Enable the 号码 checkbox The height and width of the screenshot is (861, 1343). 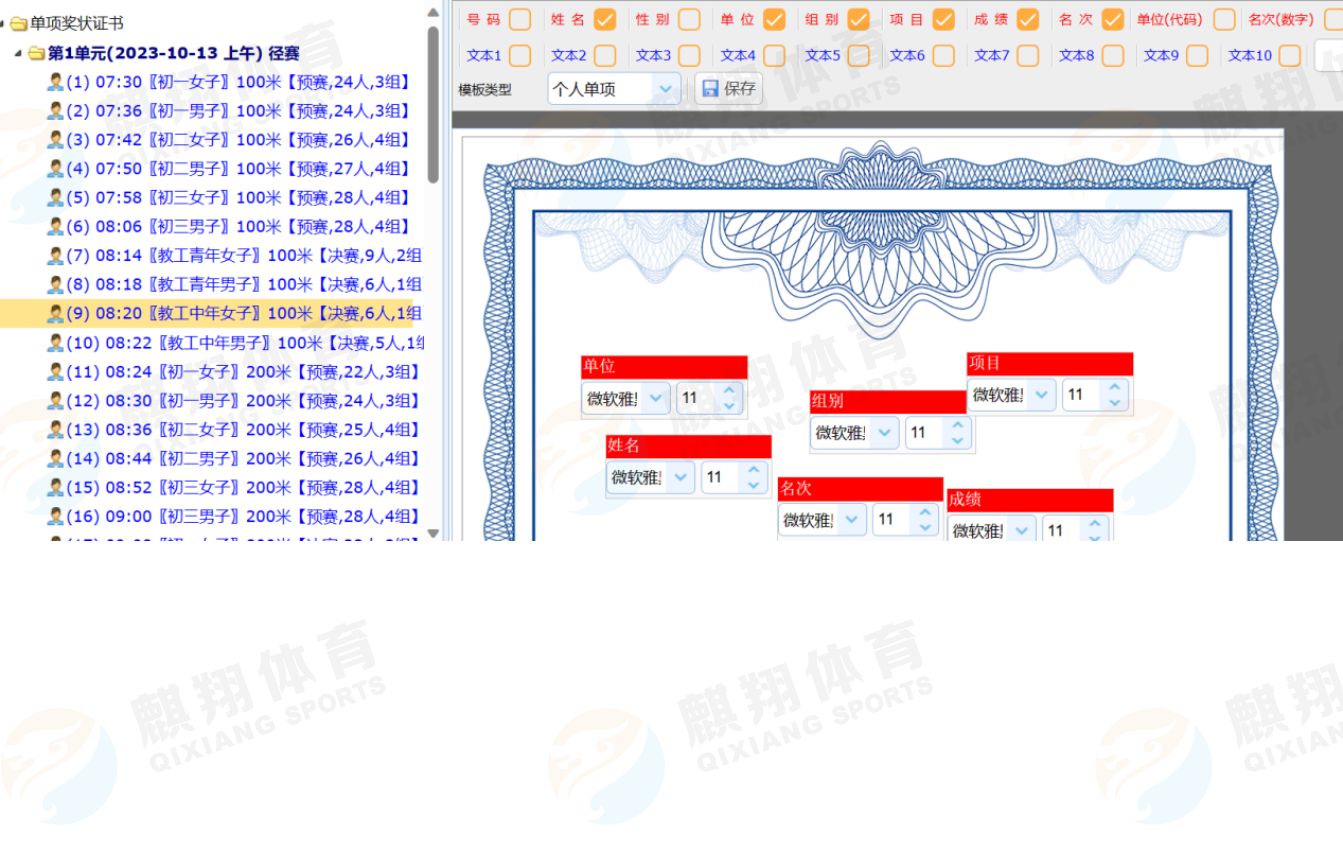pos(520,19)
